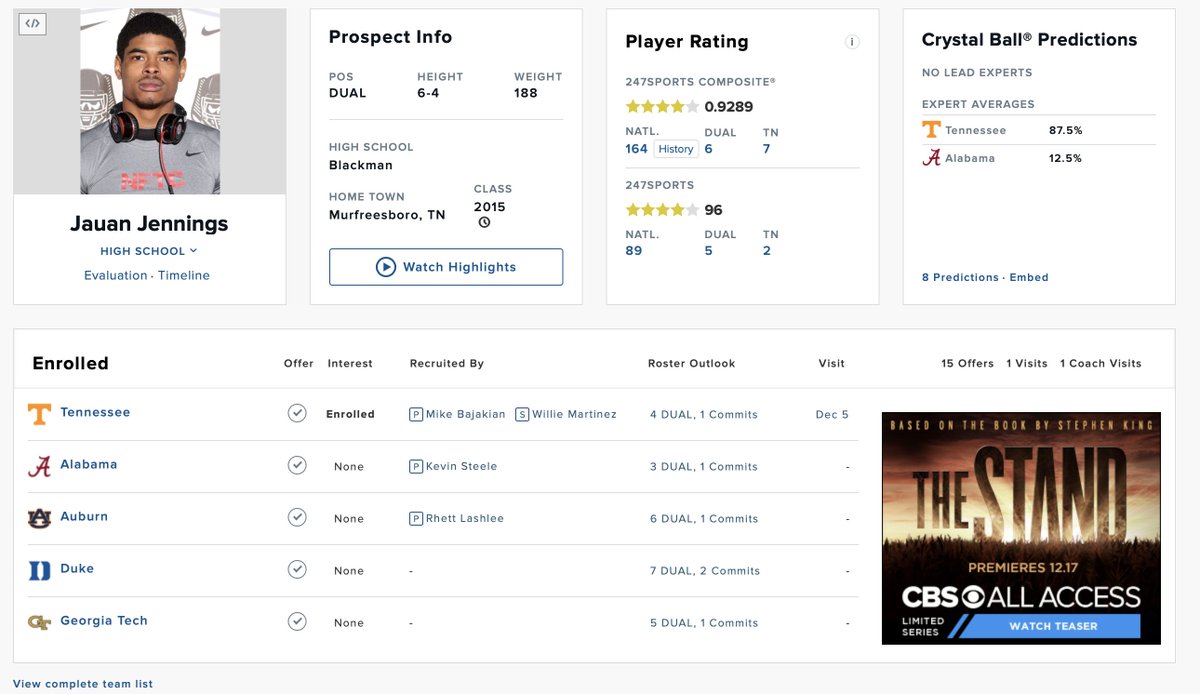Open the Evaluation link
Viewport: 1200px width, 694px height.
point(115,275)
